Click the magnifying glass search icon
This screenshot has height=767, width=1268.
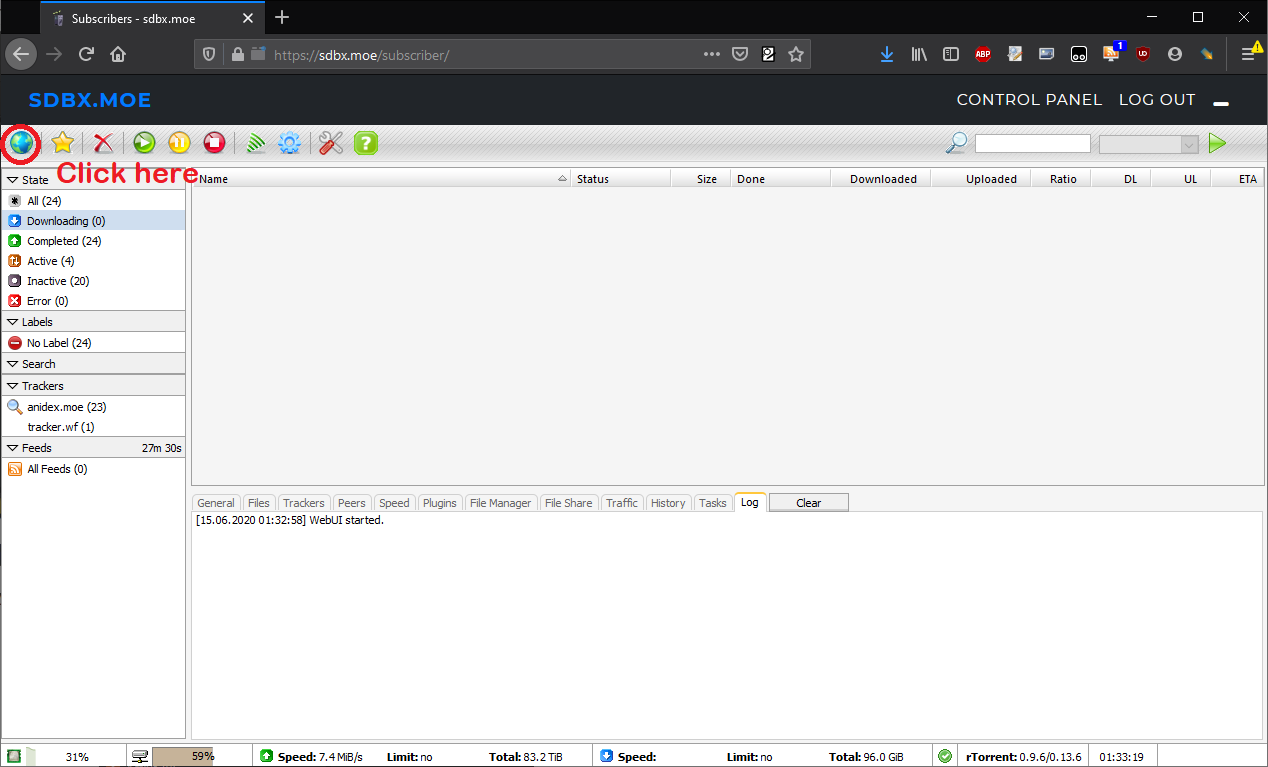(956, 144)
